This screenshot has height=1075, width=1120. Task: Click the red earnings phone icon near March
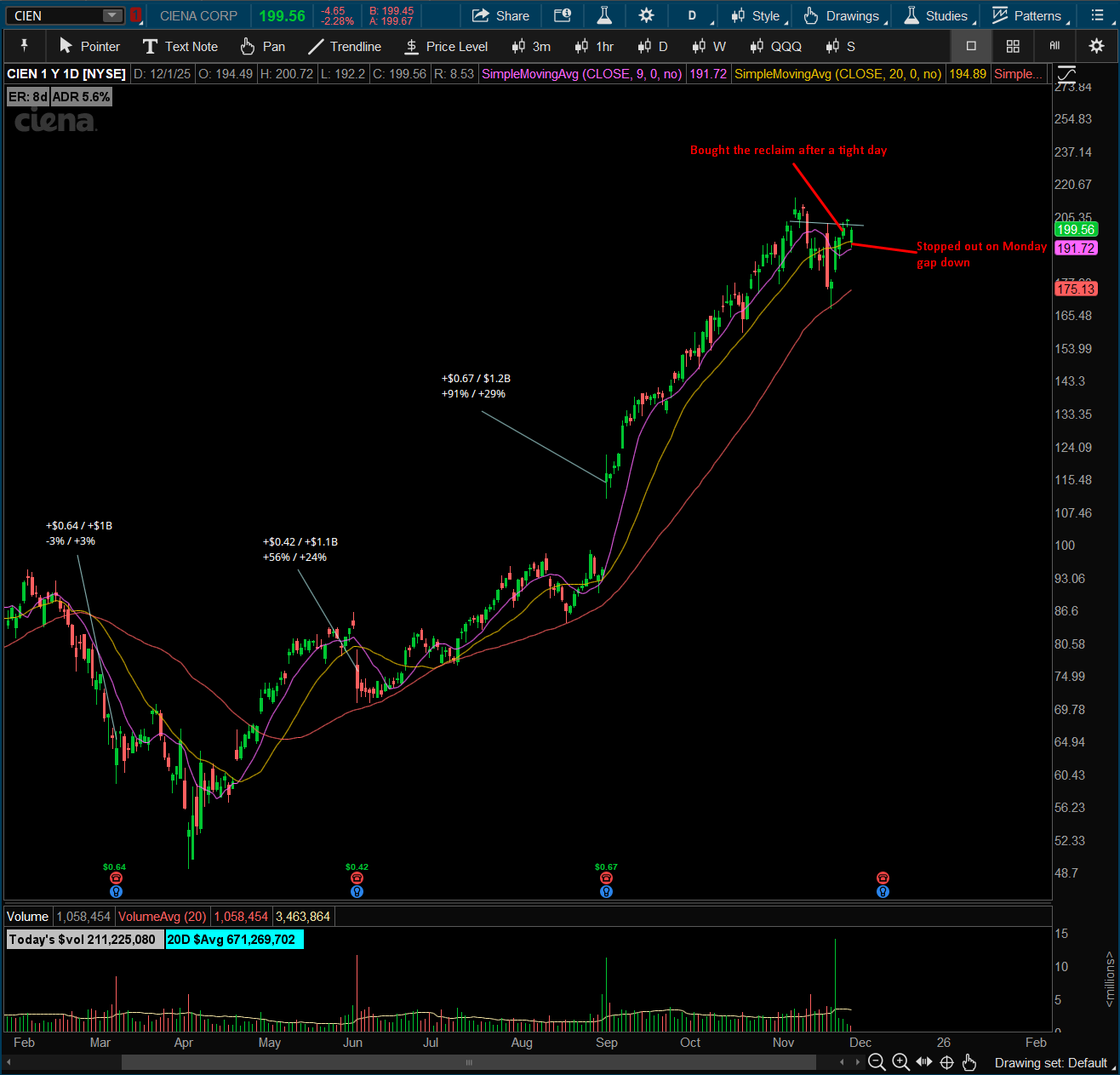click(117, 878)
